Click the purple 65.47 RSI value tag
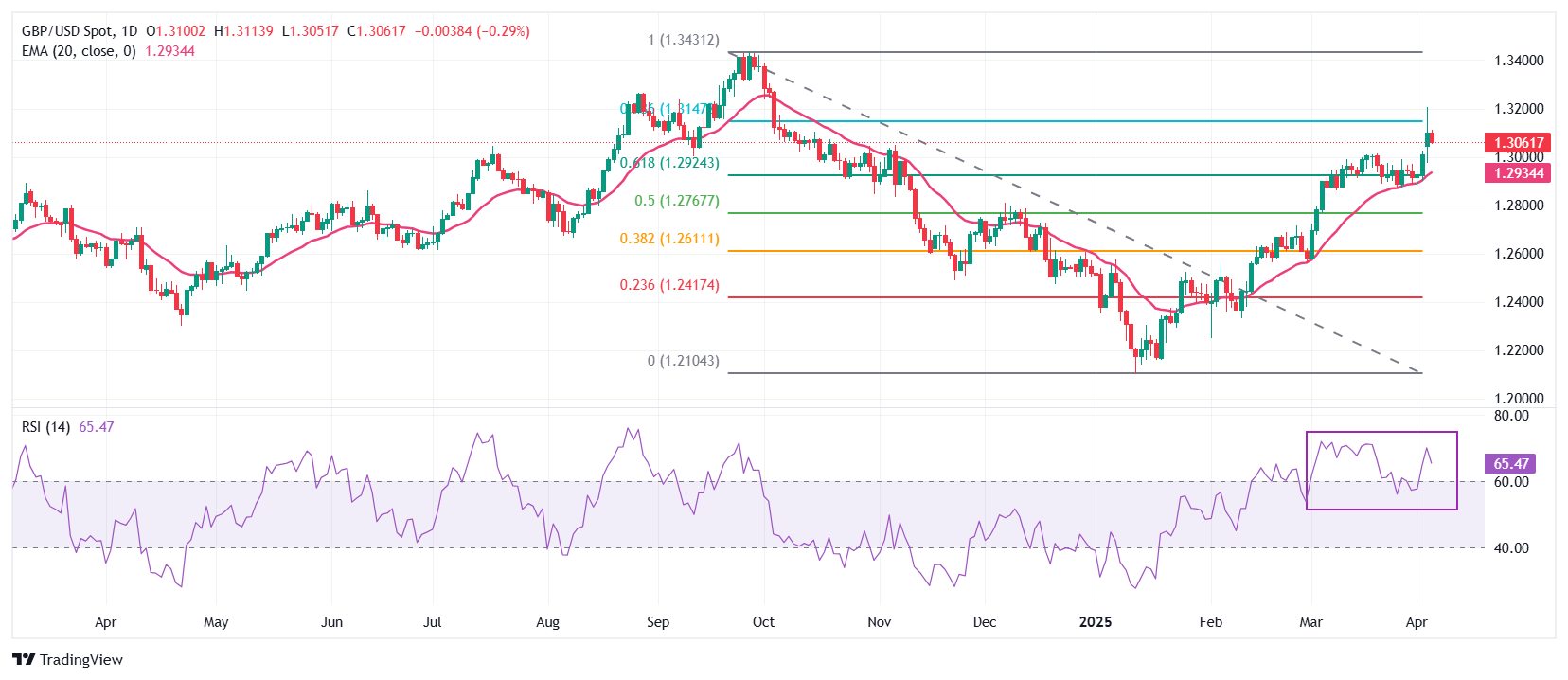Image resolution: width=1568 pixels, height=680 pixels. point(1510,464)
